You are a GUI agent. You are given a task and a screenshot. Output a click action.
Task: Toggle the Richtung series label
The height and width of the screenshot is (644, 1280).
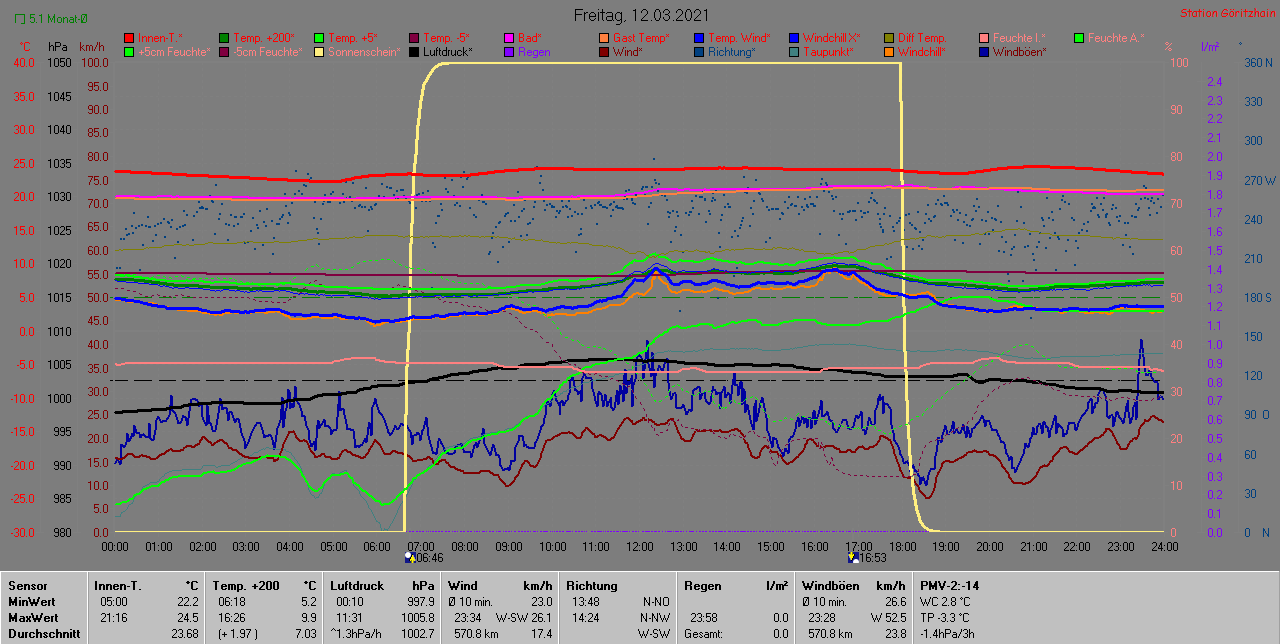[731, 51]
